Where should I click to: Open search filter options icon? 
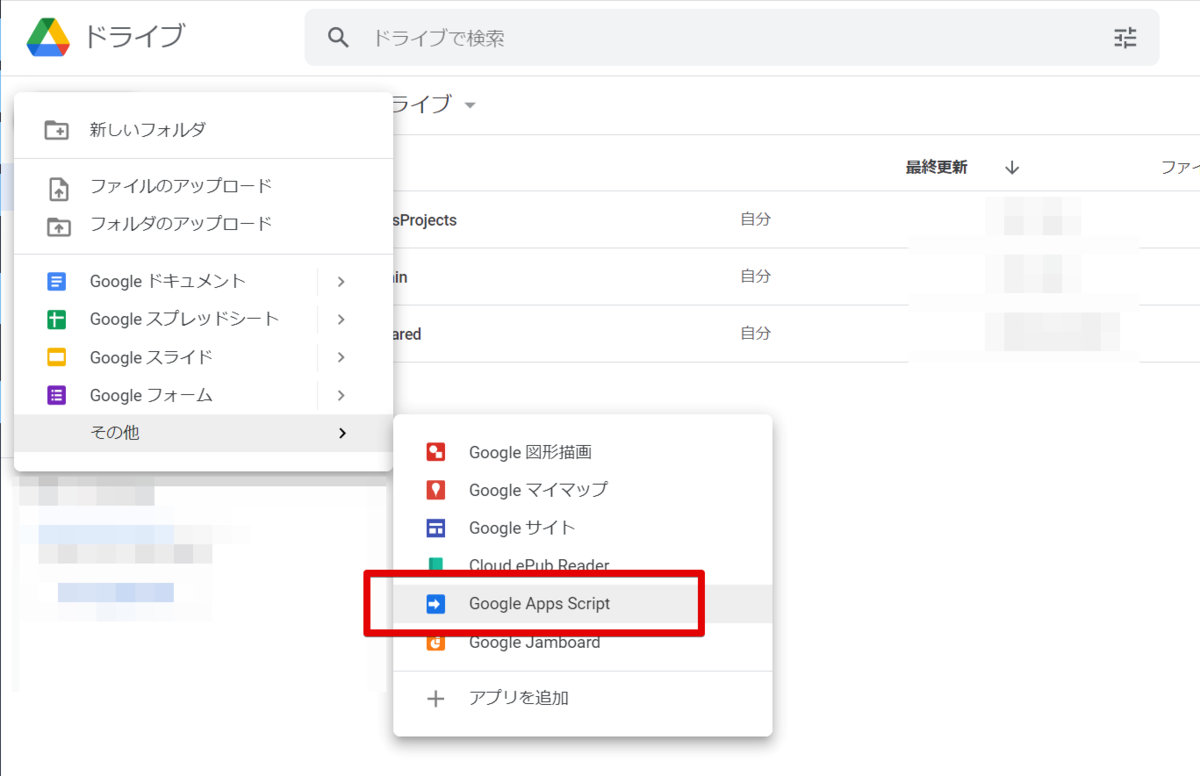[x=1125, y=38]
